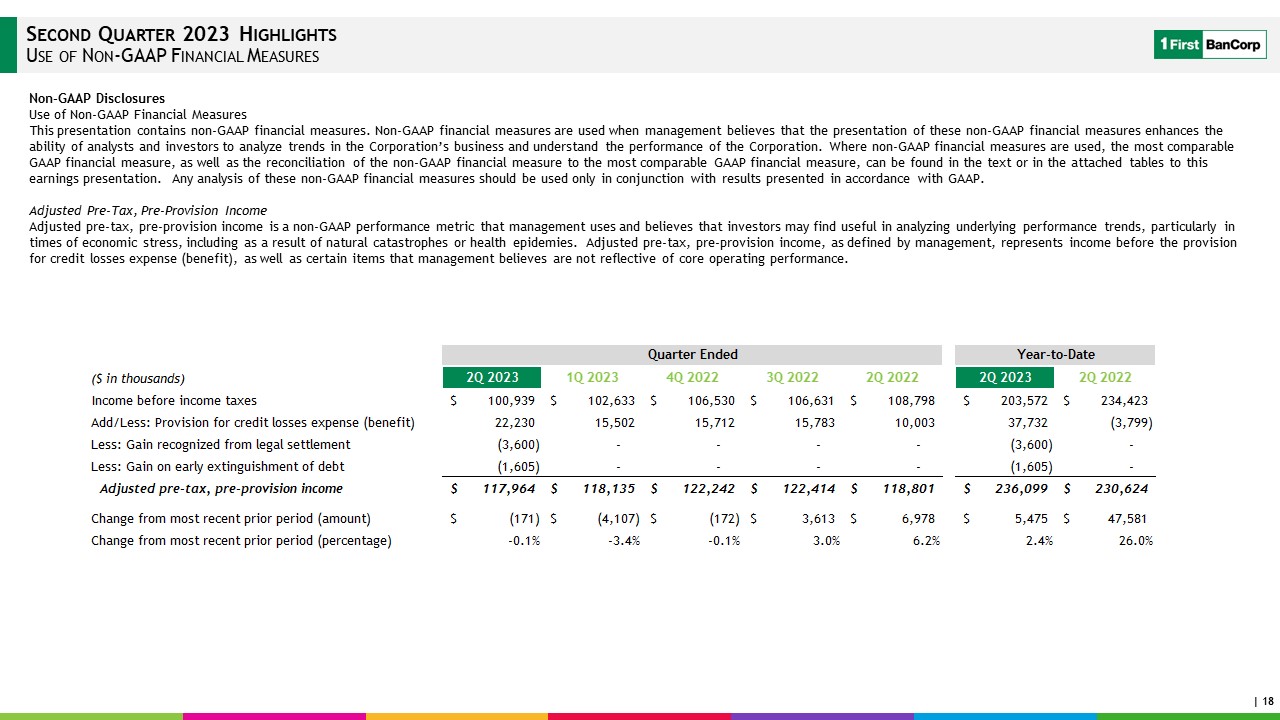Click the blue segment of the bottom strip
The image size is (1280, 720).
coord(1005,716)
